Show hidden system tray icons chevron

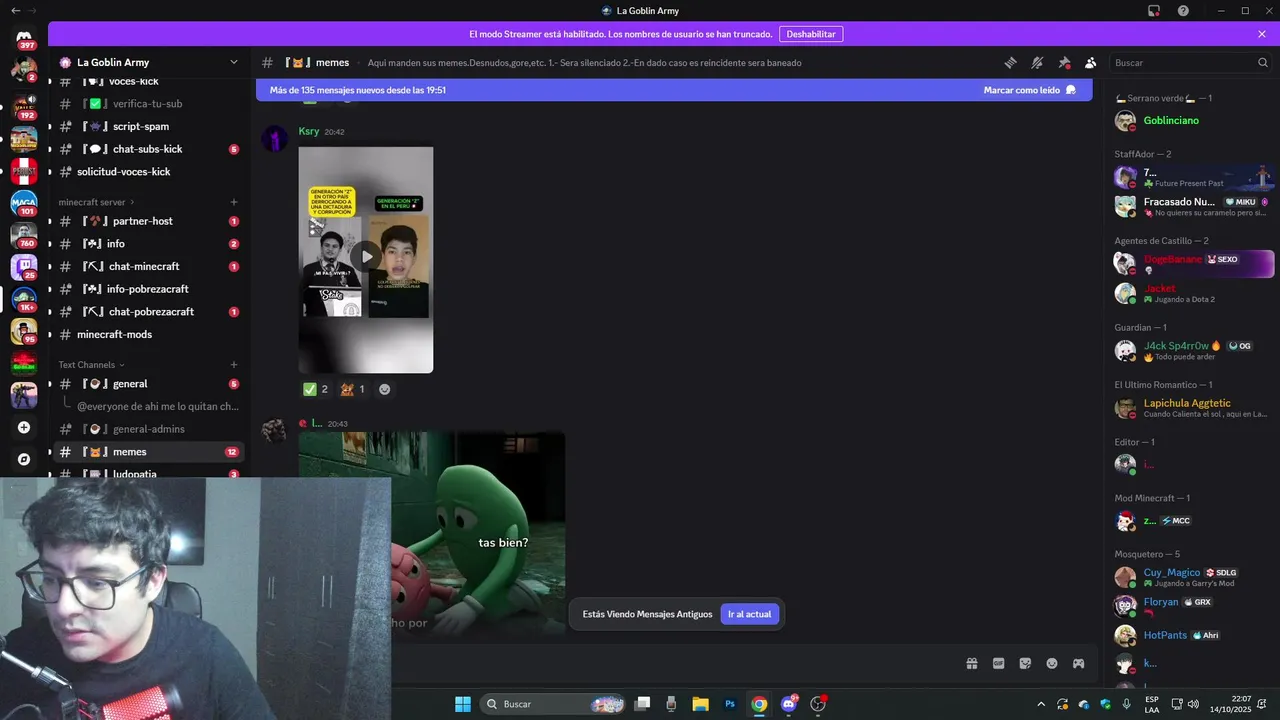1041,704
